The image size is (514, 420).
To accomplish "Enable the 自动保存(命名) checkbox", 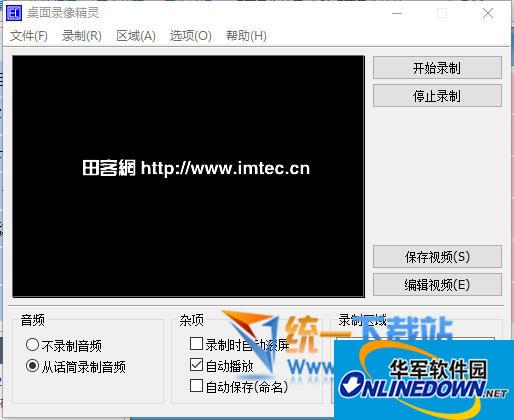I will click(196, 386).
